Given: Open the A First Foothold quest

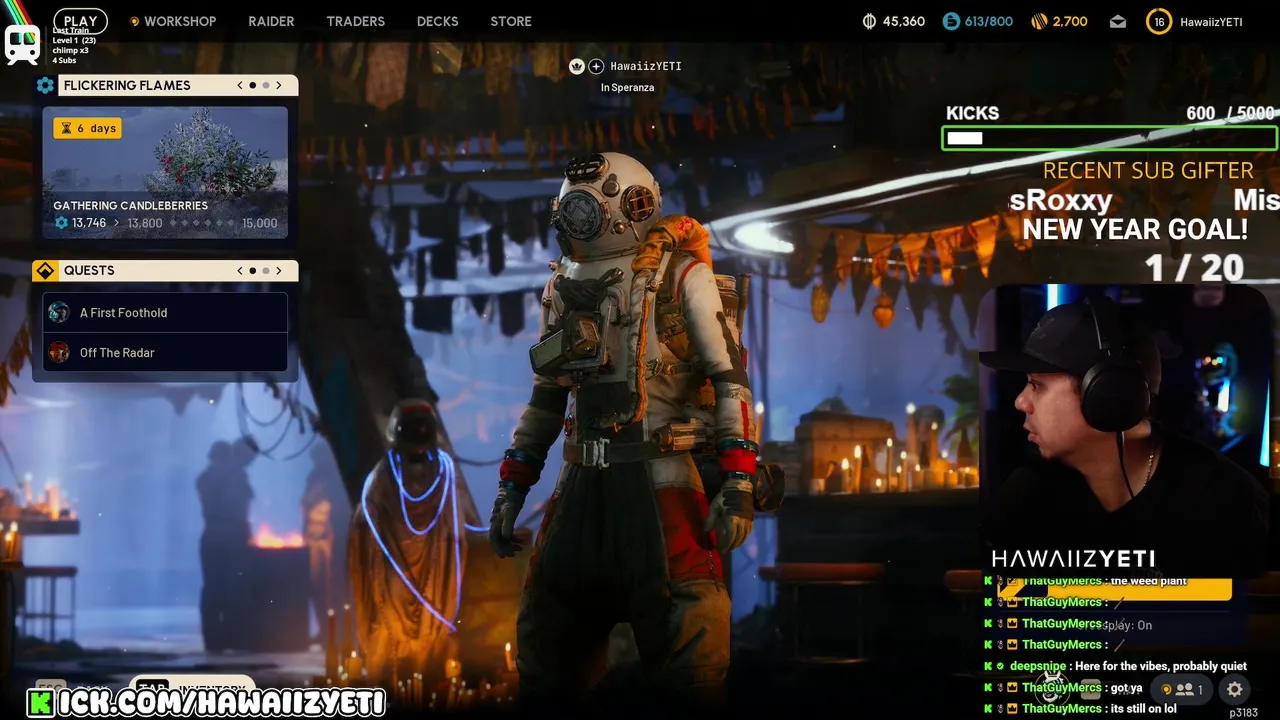Looking at the screenshot, I should tap(165, 312).
